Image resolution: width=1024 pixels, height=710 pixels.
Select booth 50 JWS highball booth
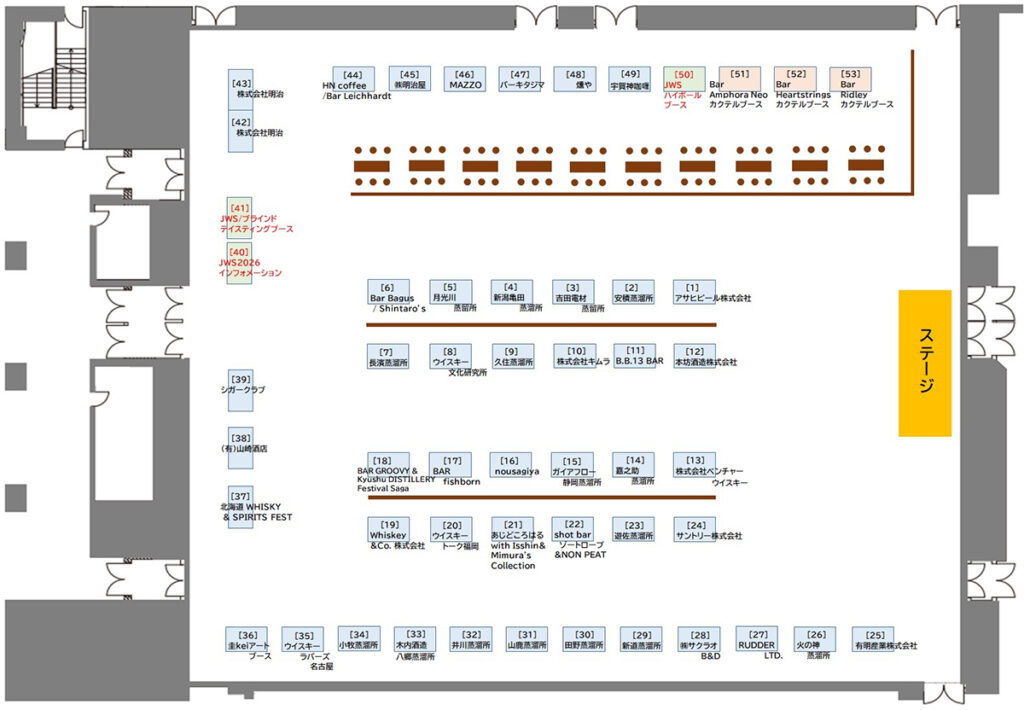click(x=684, y=80)
